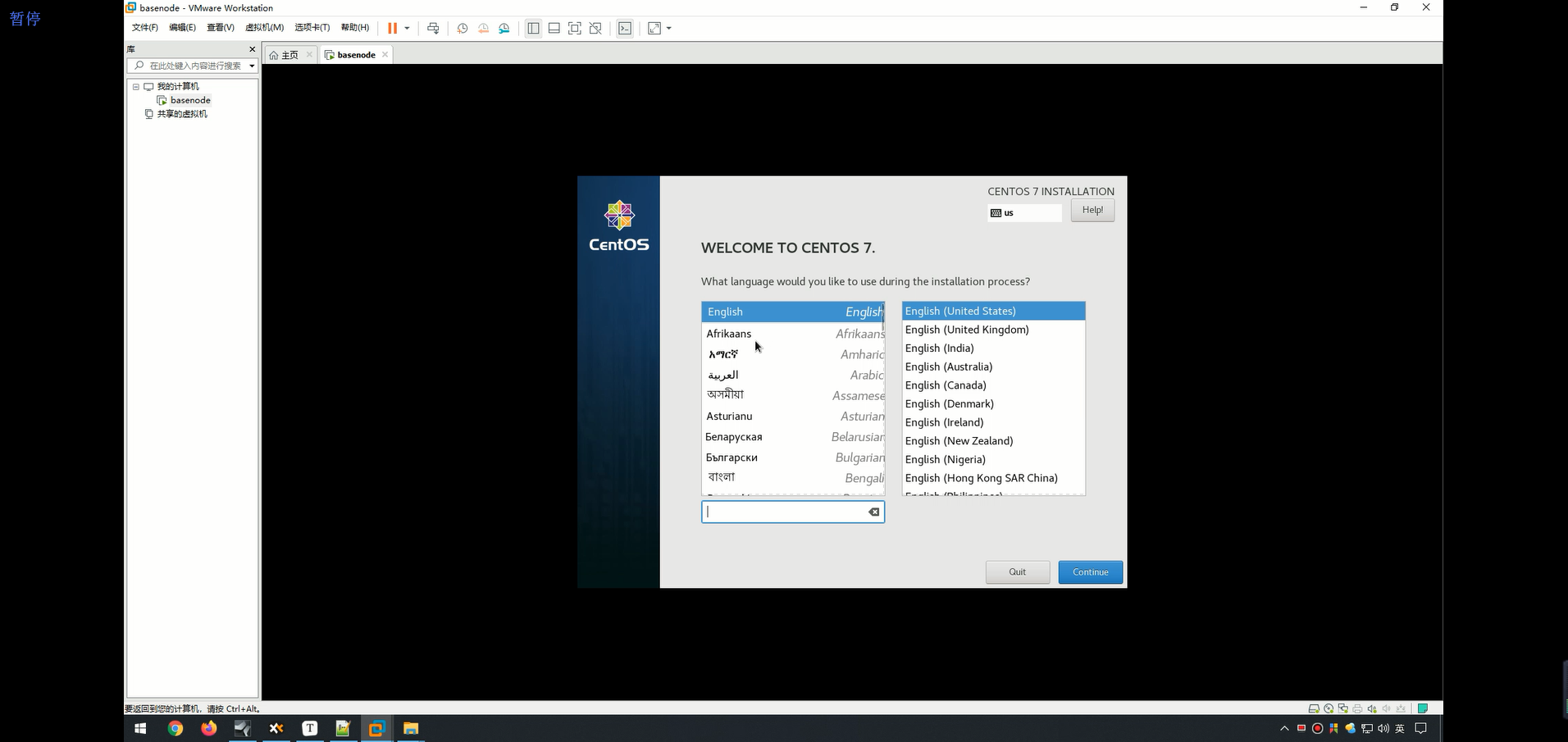
Task: Open the 编辑(E) menu
Action: coord(182,28)
